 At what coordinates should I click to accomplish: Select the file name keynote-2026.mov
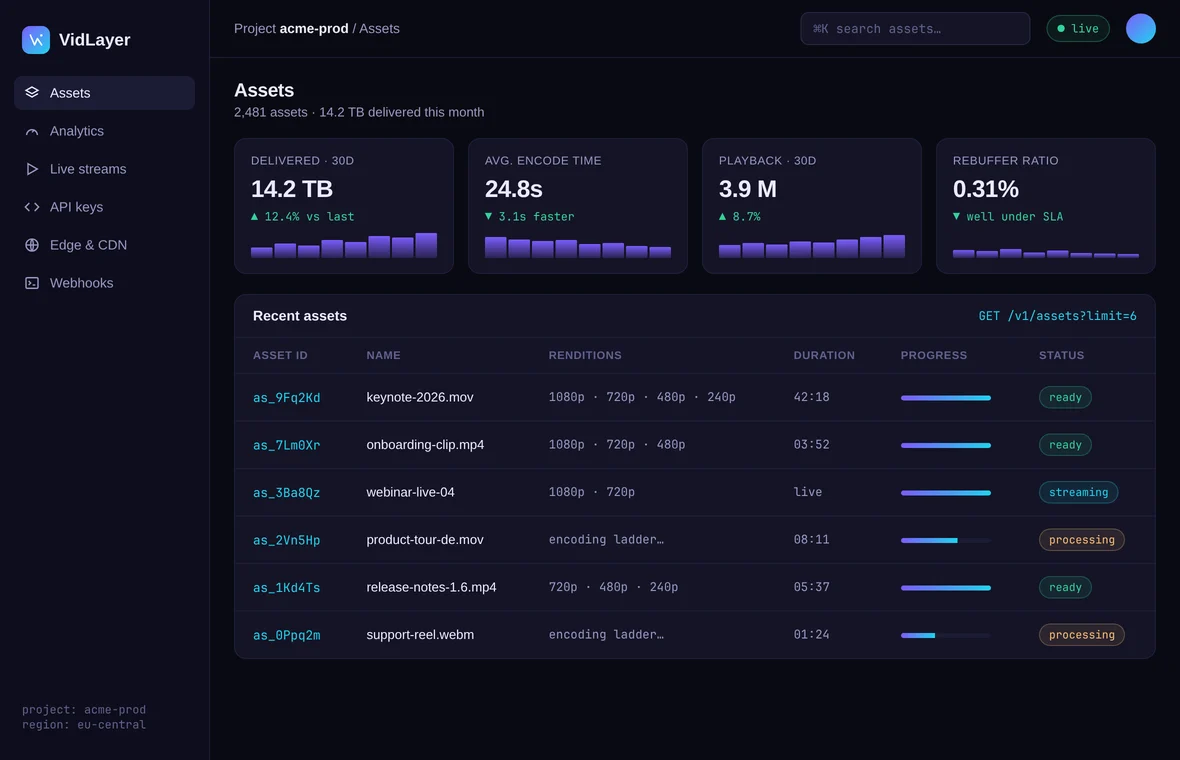(x=420, y=397)
